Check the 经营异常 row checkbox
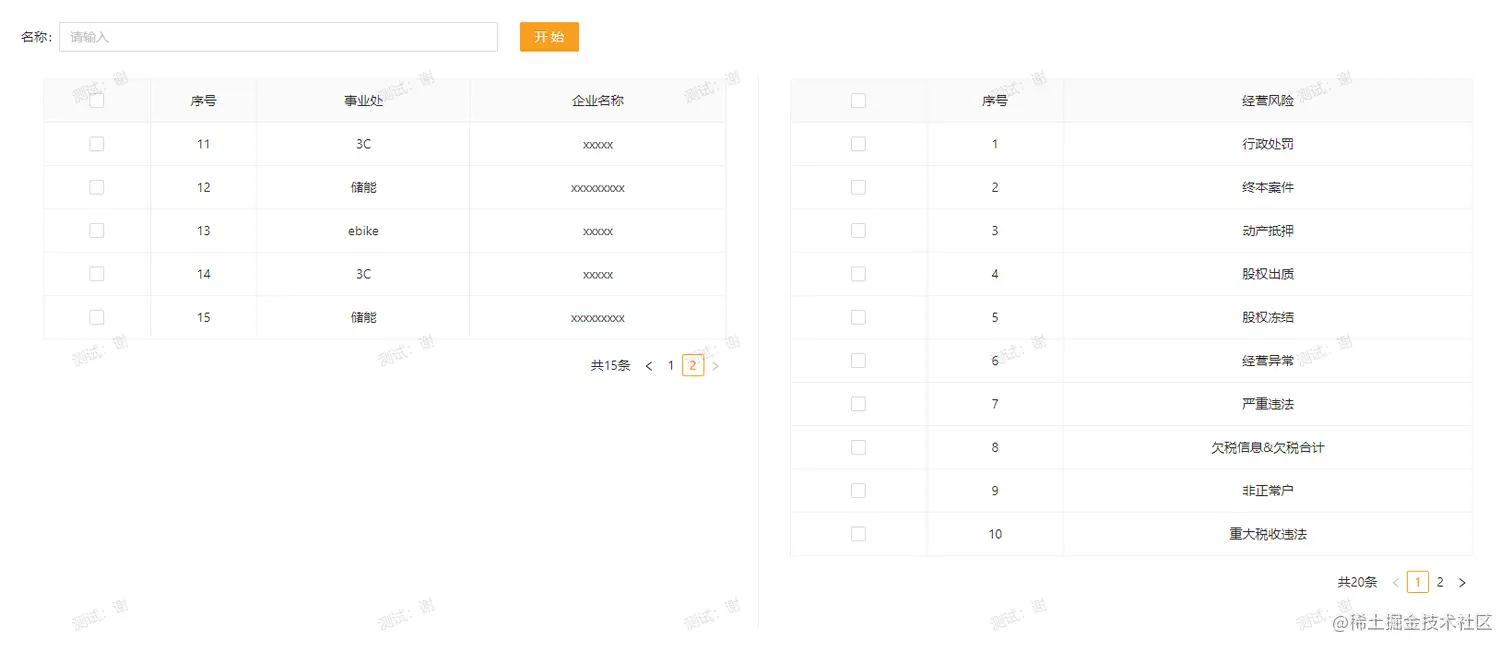Screen dimensions: 1512x652 point(858,361)
